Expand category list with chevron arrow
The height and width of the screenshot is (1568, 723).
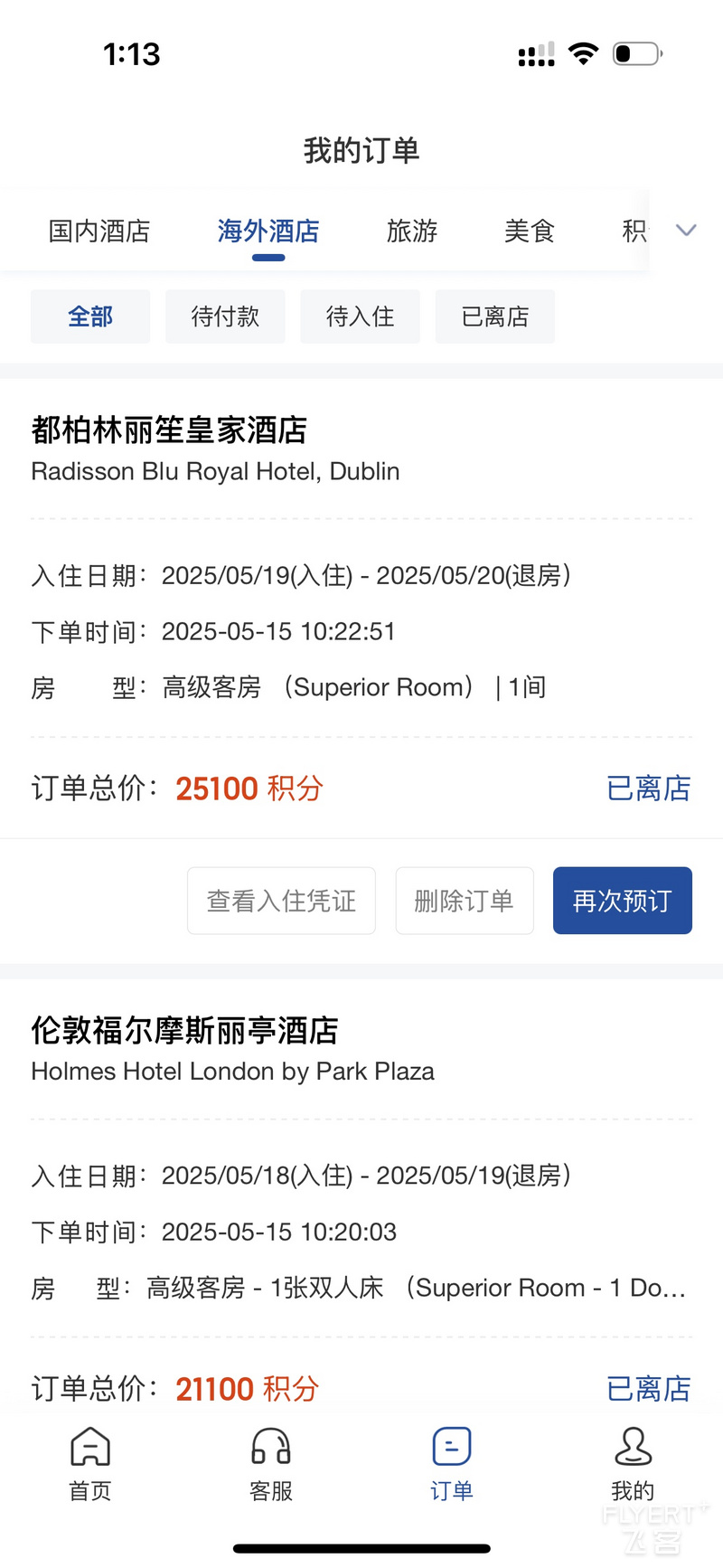[687, 231]
